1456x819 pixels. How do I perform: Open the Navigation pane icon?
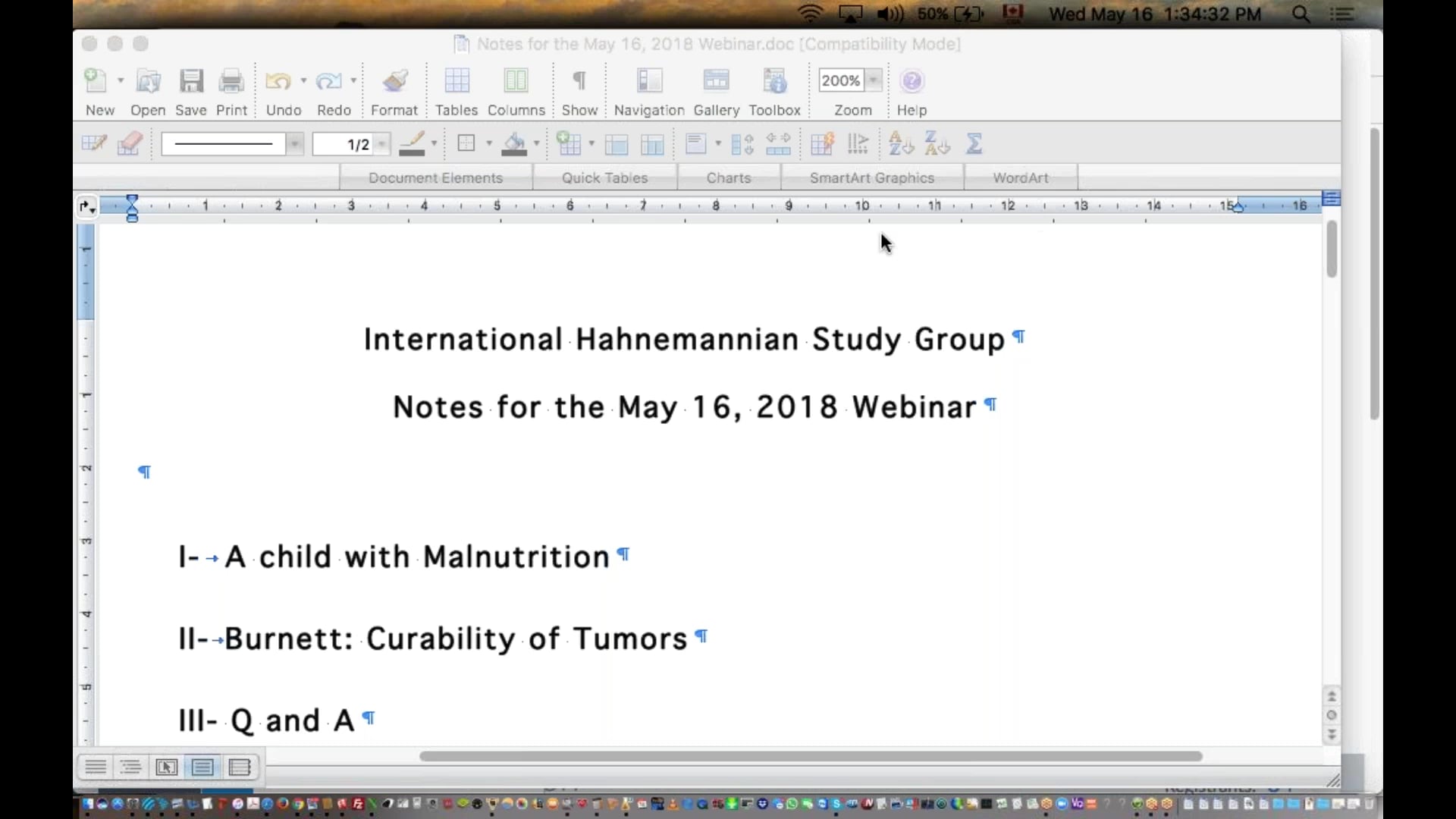[649, 89]
